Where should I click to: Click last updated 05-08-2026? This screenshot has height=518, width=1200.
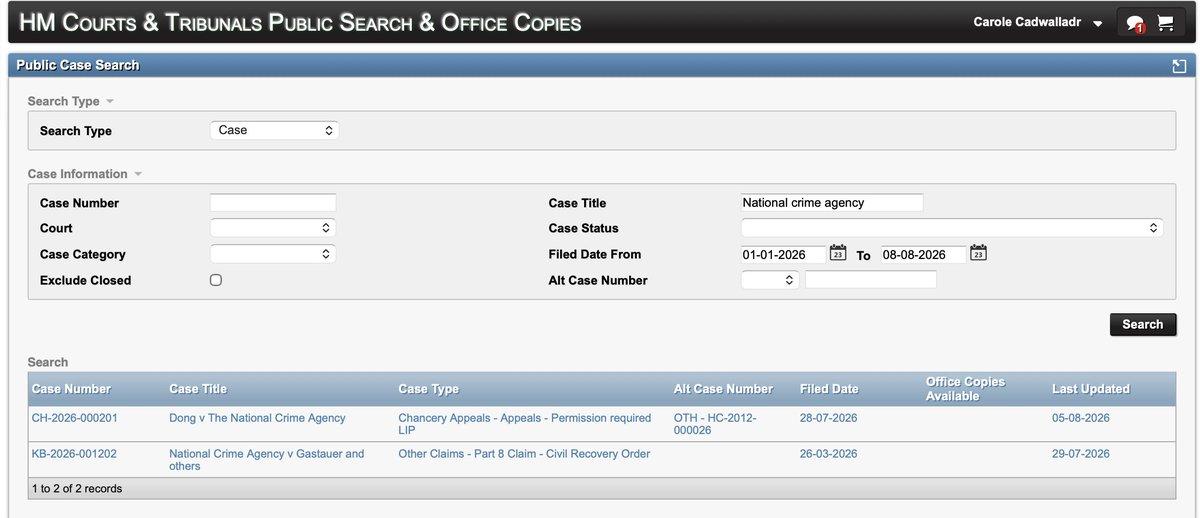tap(1081, 418)
